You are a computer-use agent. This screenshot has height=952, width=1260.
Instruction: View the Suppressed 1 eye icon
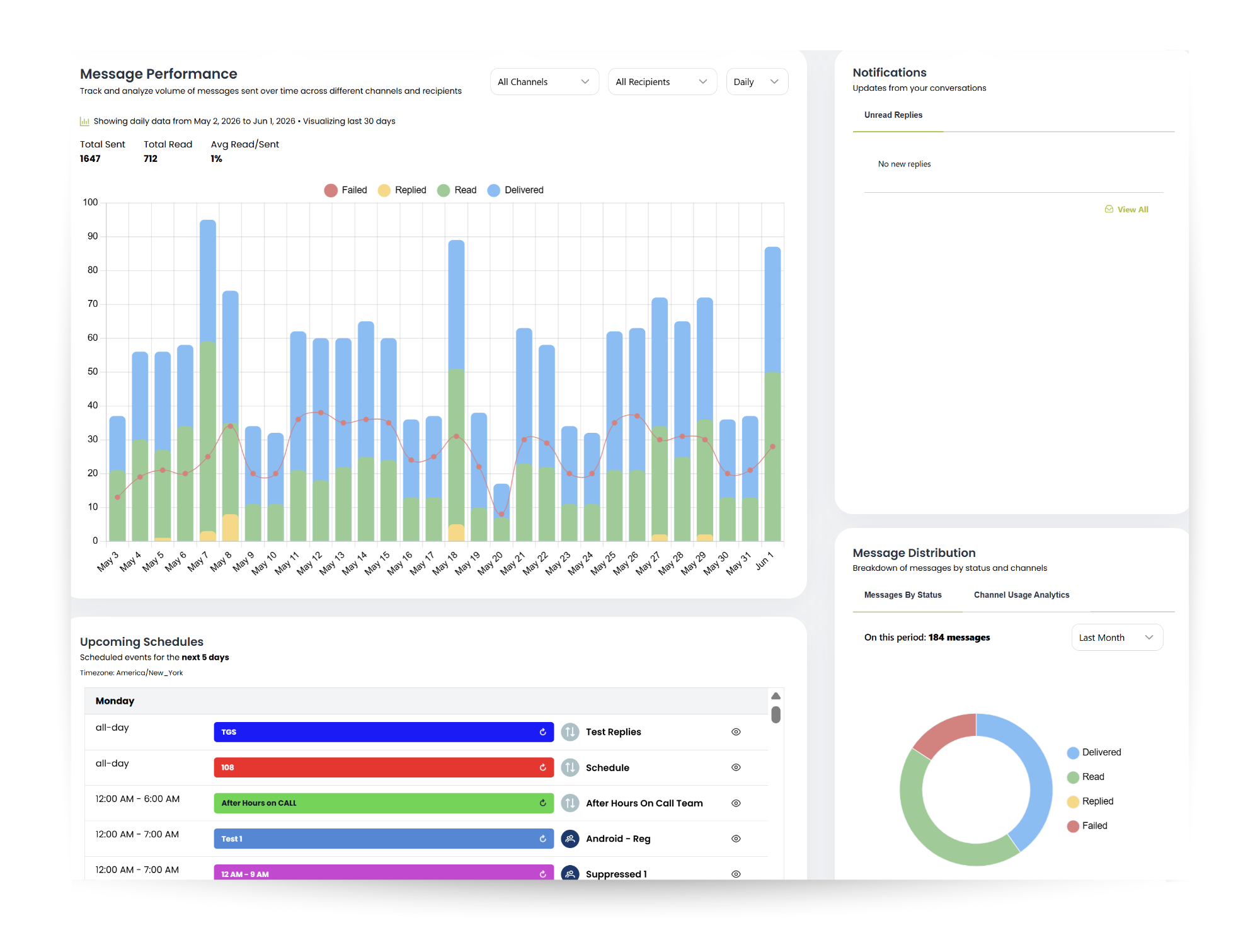(736, 874)
